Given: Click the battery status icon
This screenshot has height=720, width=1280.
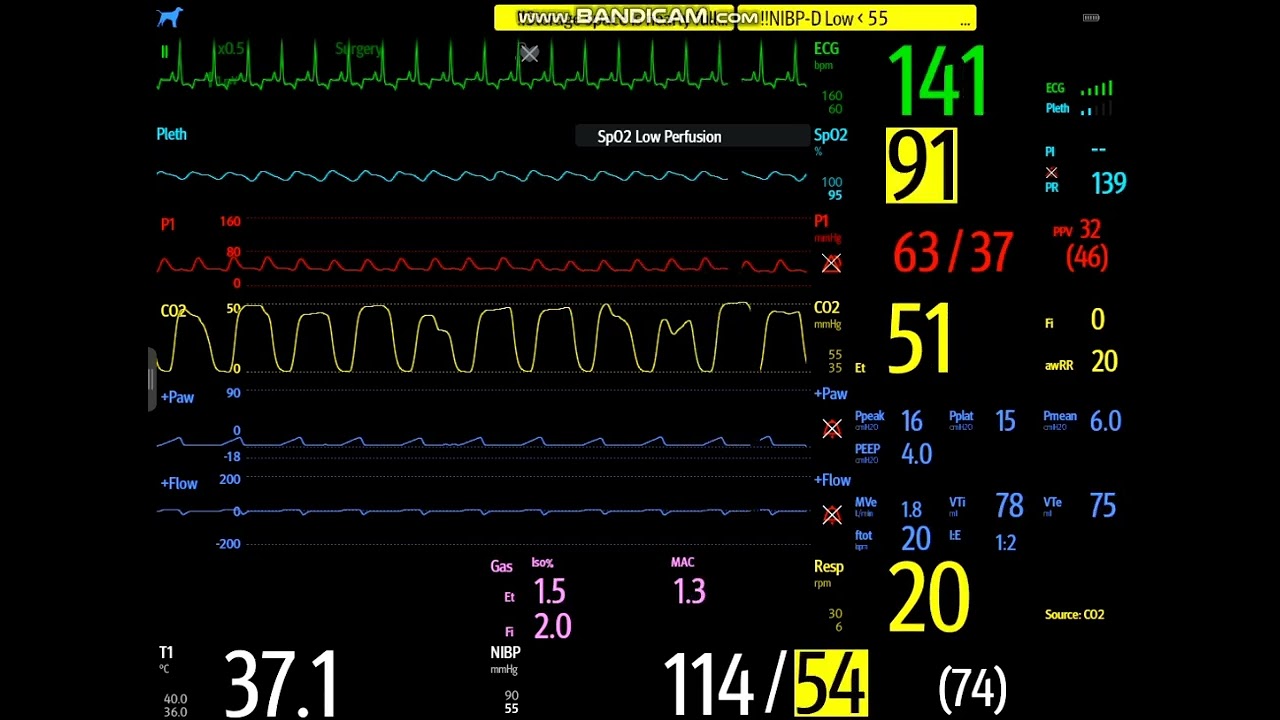Looking at the screenshot, I should 1091,18.
